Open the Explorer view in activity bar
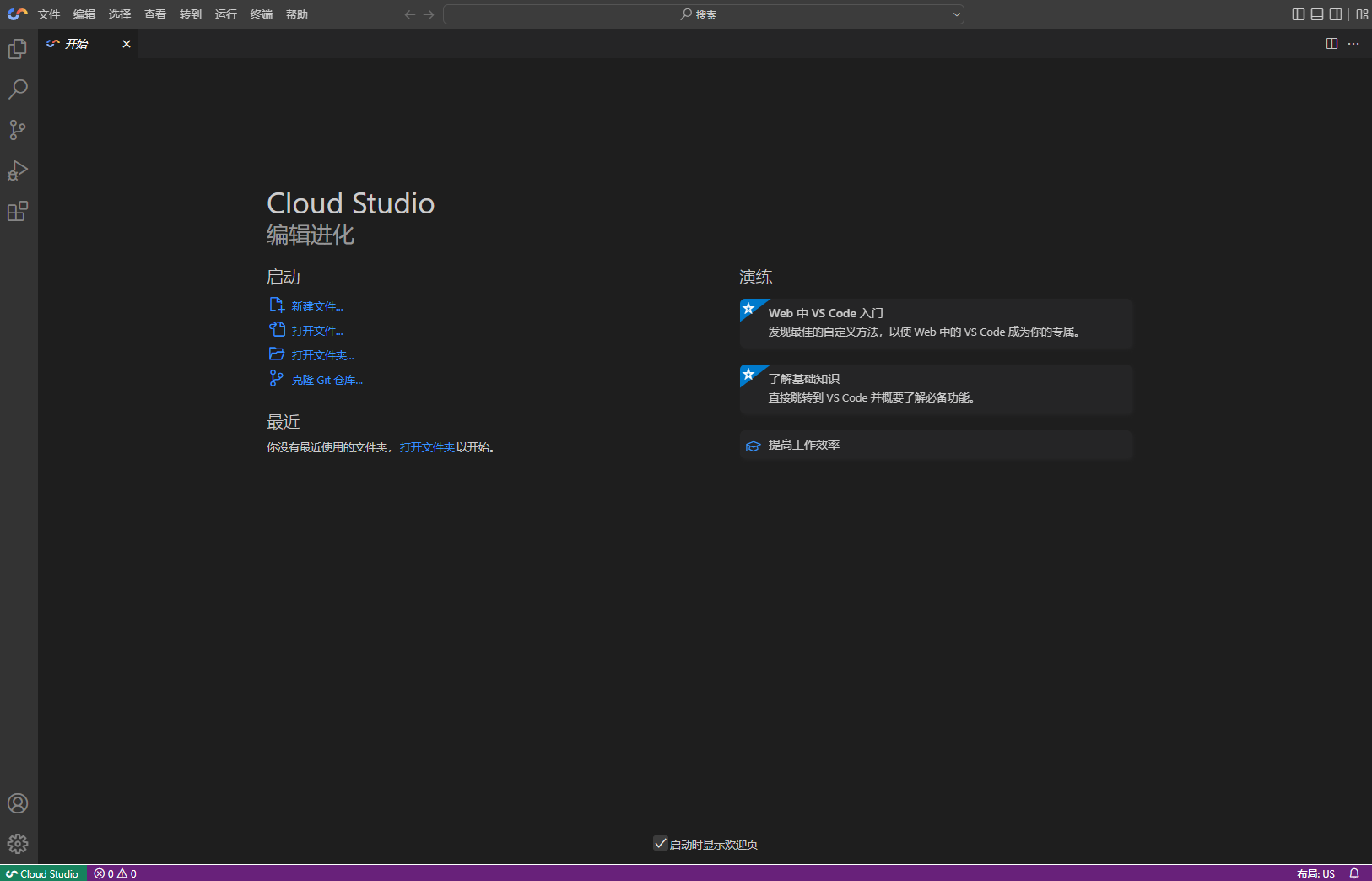 click(x=18, y=49)
